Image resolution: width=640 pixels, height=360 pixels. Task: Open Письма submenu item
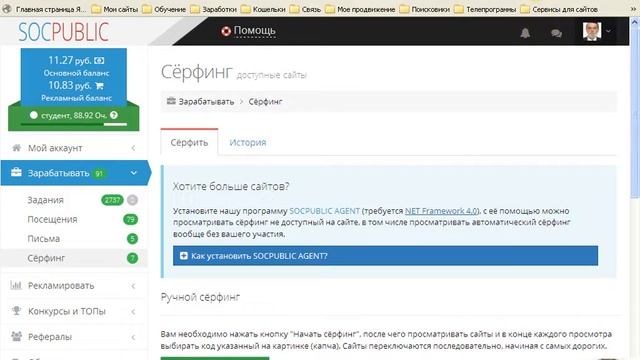coord(44,238)
